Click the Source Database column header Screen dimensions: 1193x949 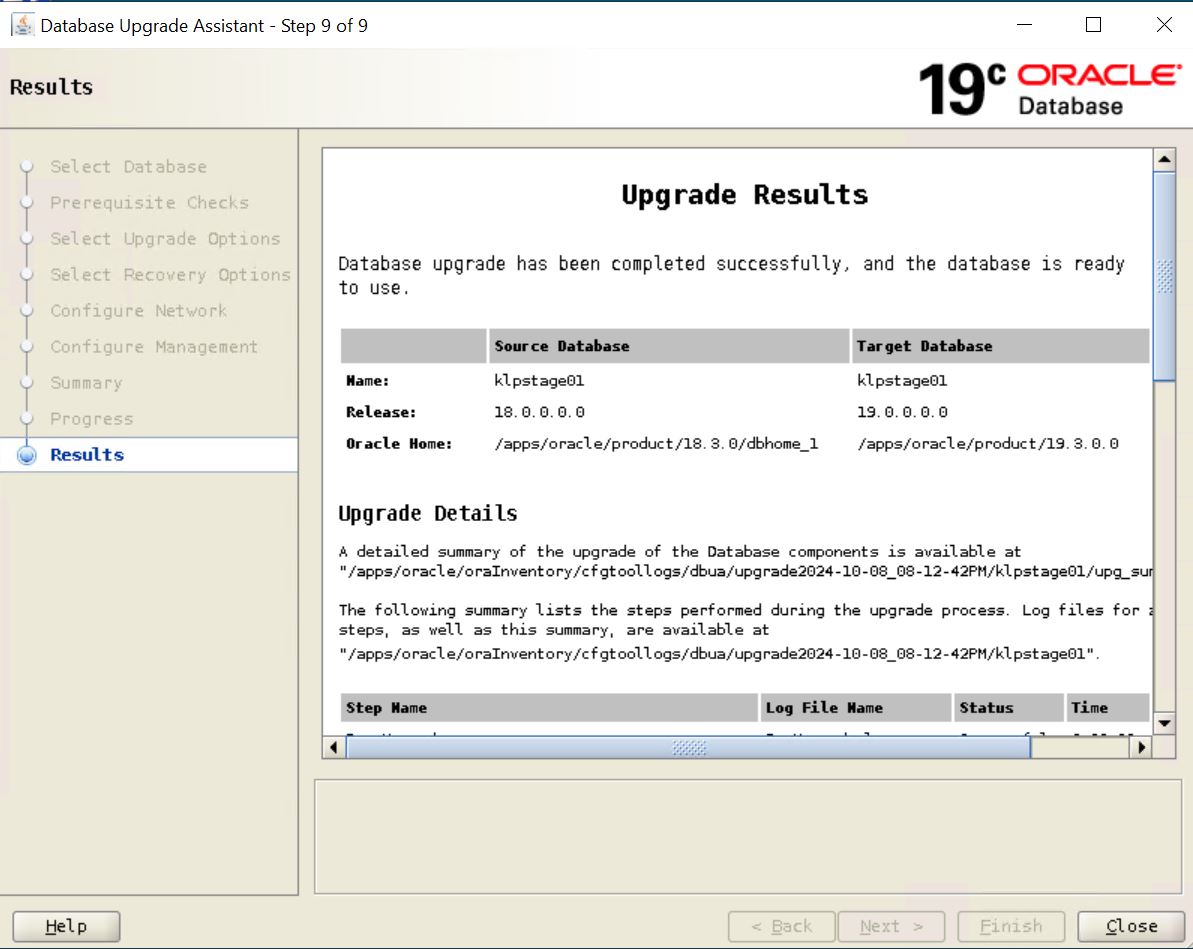[668, 346]
